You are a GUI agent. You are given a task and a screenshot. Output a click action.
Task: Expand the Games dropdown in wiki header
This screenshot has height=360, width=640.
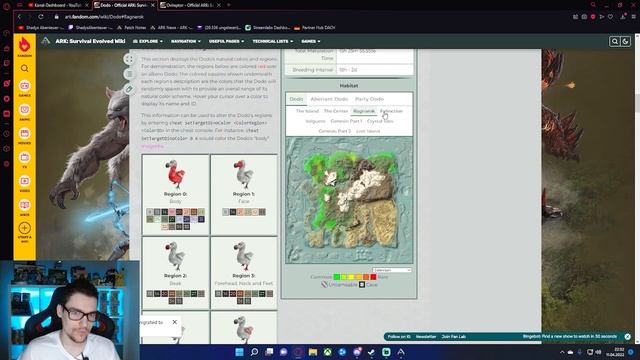(x=311, y=41)
